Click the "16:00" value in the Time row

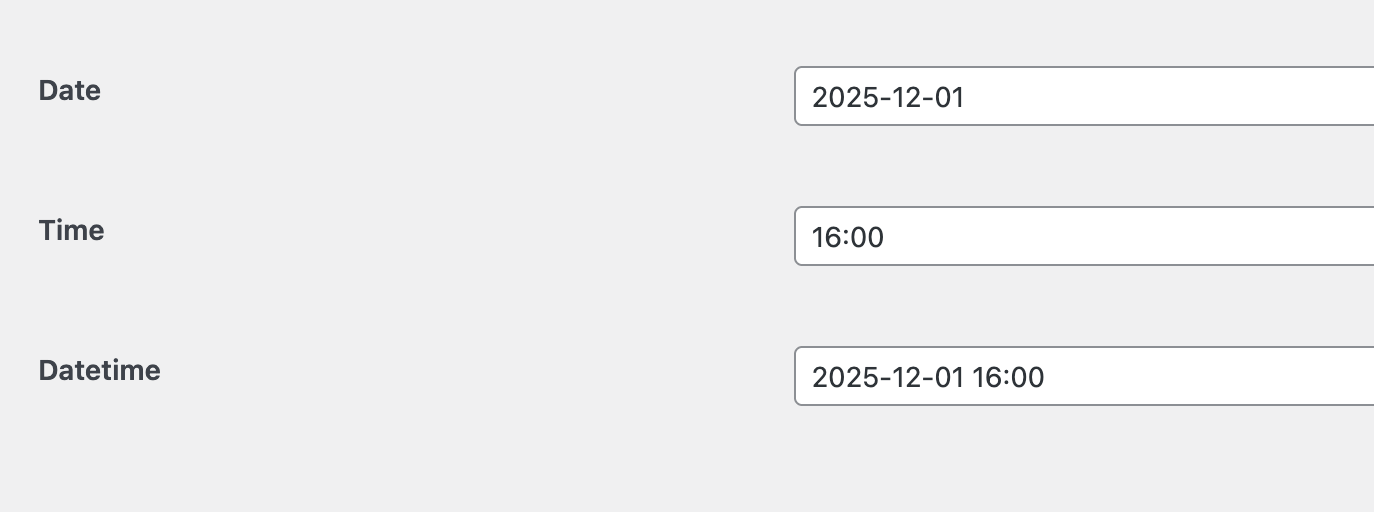pos(848,237)
